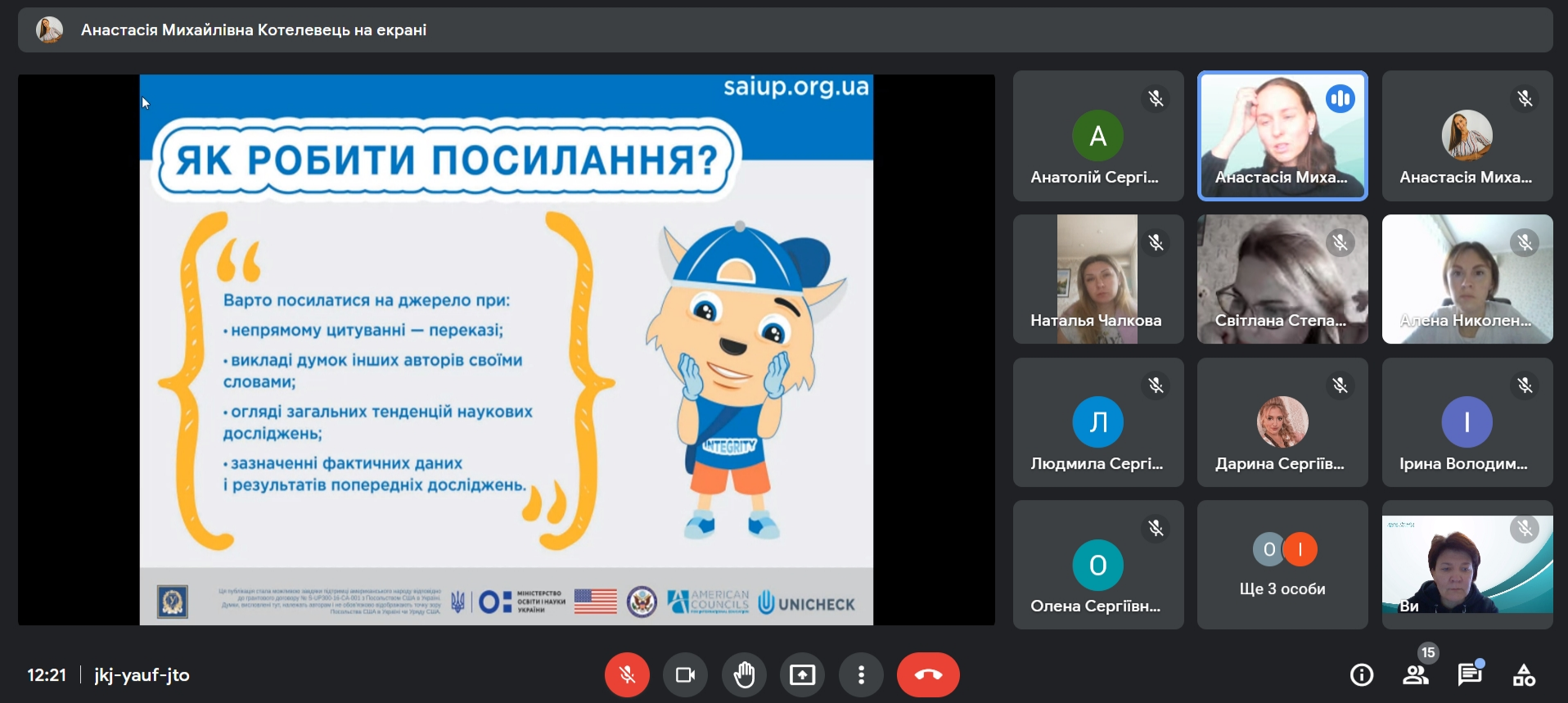The image size is (1568, 703).
Task: Click Людмила Сергі... avatar tile
Action: [1098, 422]
